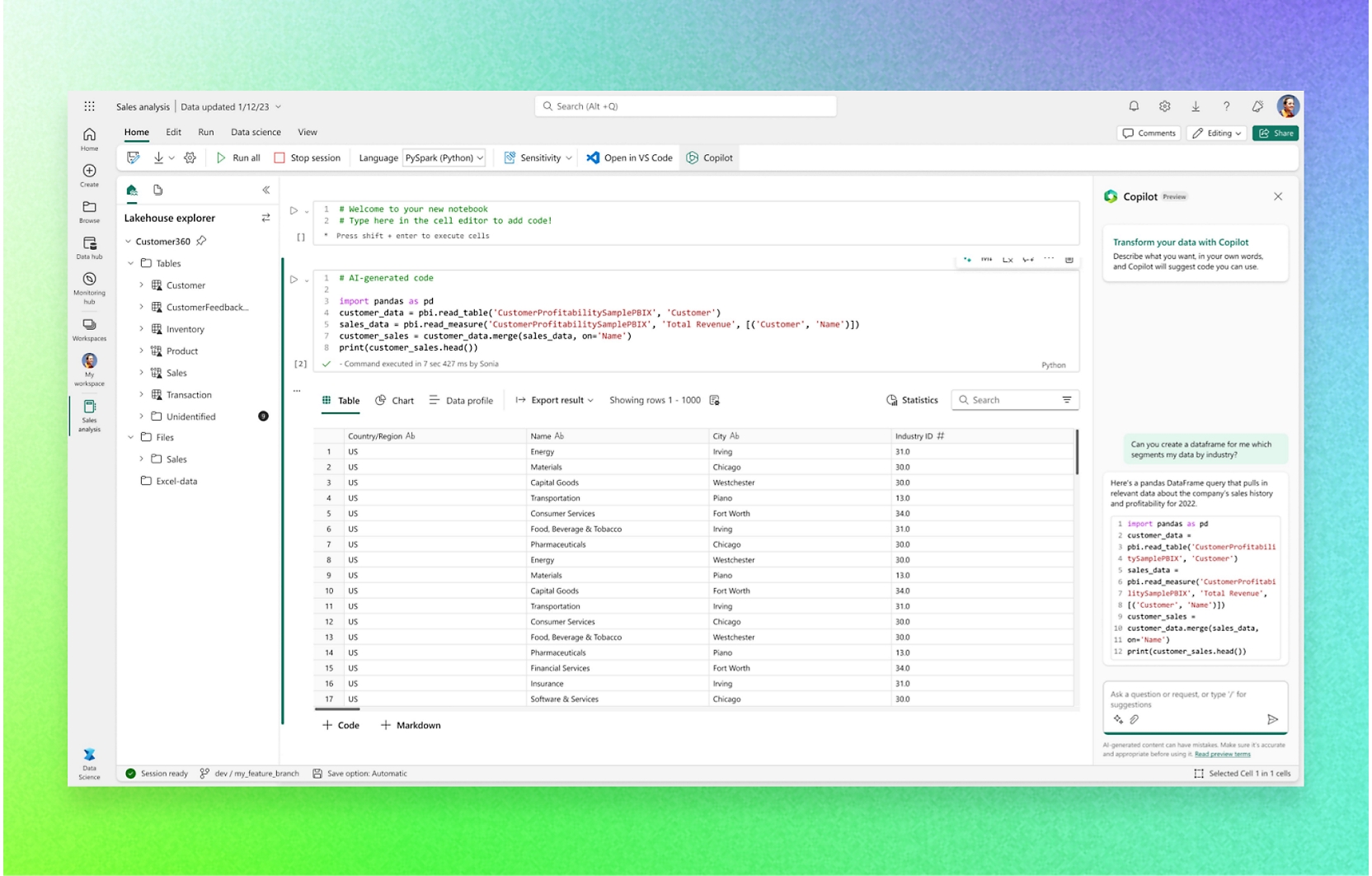The width and height of the screenshot is (1372, 876).
Task: Go to Home in left sidebar
Action: 89,139
